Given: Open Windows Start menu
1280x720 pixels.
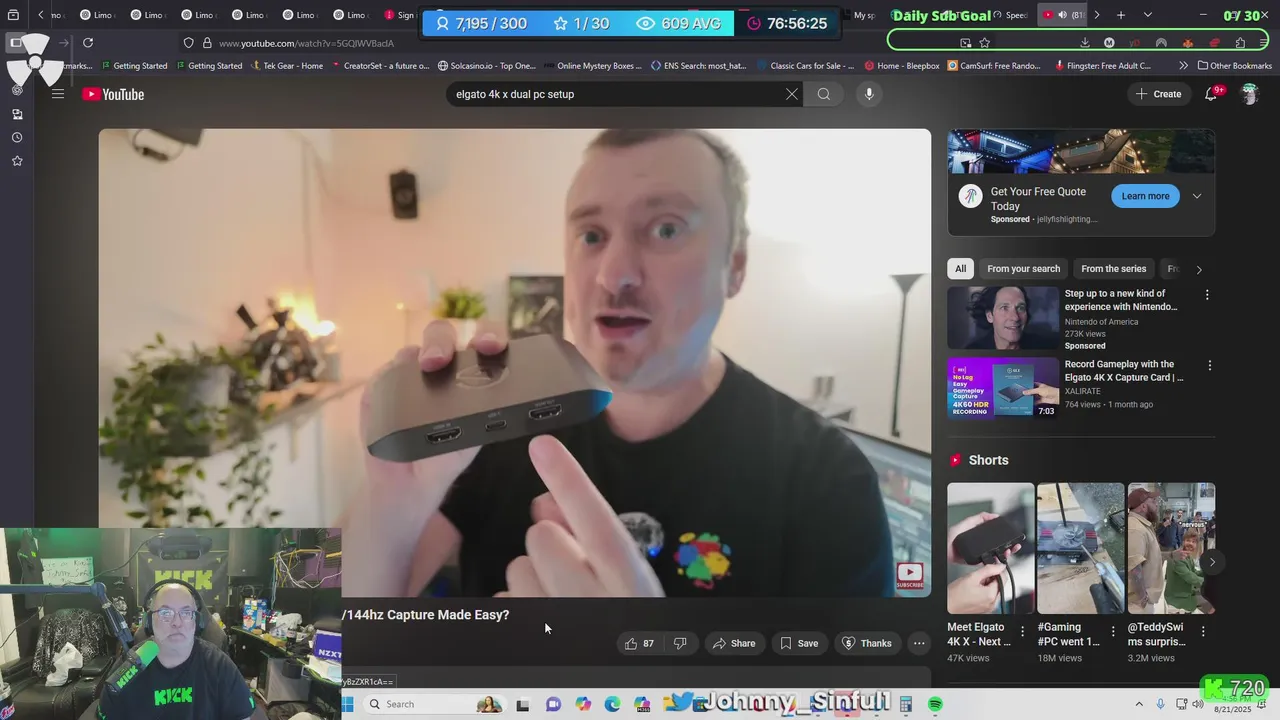Looking at the screenshot, I should (x=347, y=704).
